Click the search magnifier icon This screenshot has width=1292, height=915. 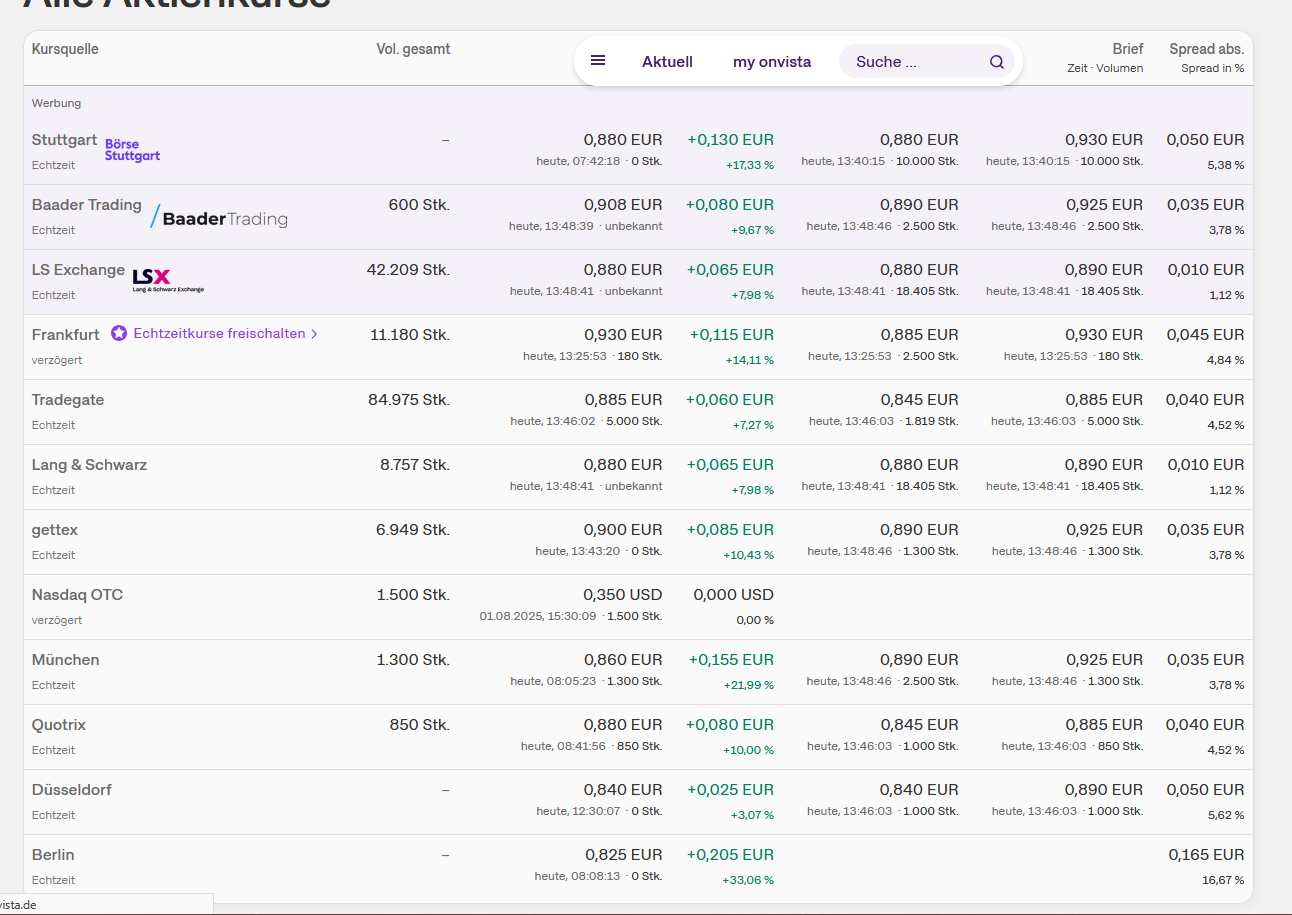[996, 62]
